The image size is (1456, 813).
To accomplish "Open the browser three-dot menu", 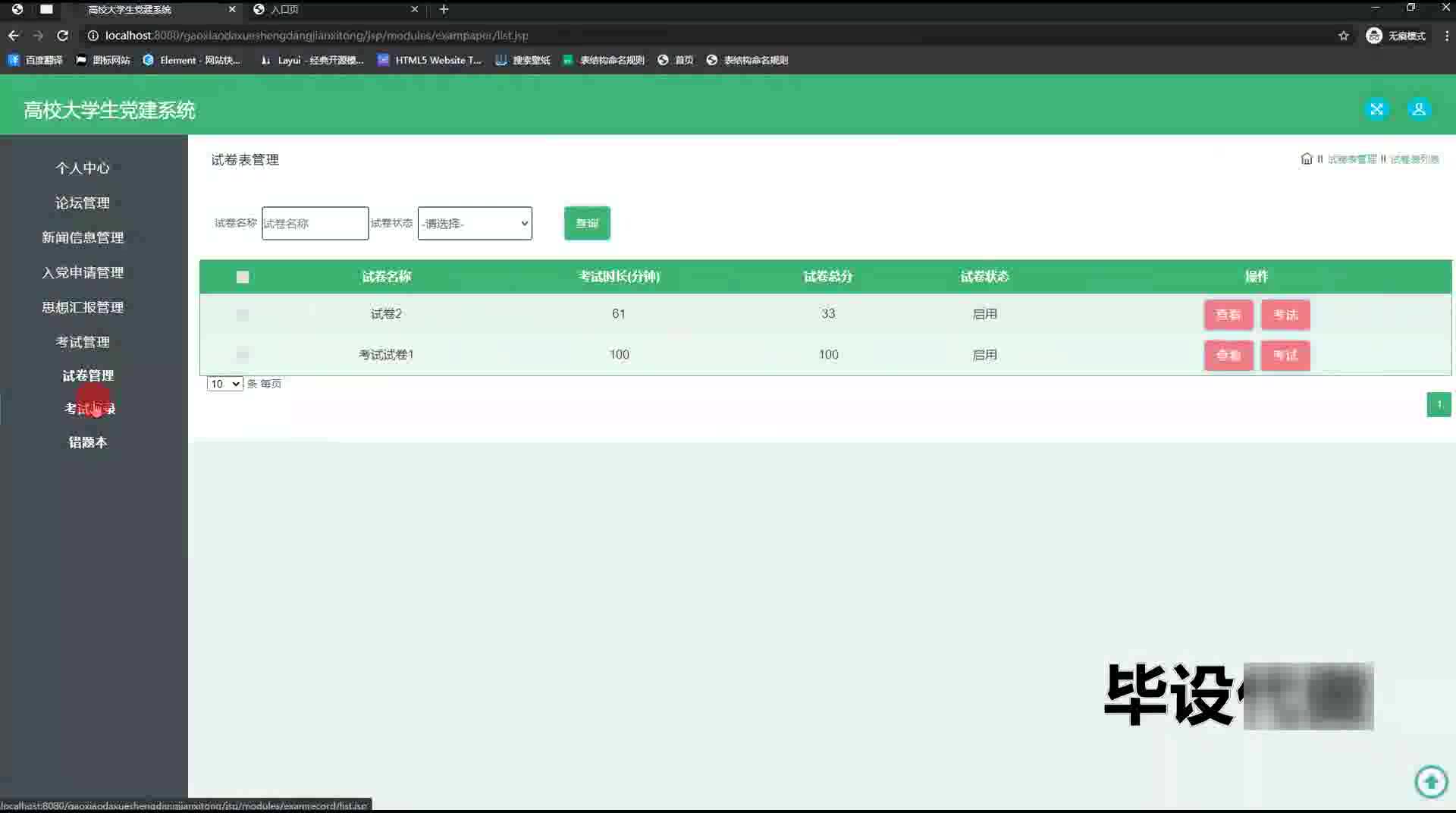I will click(x=1446, y=36).
